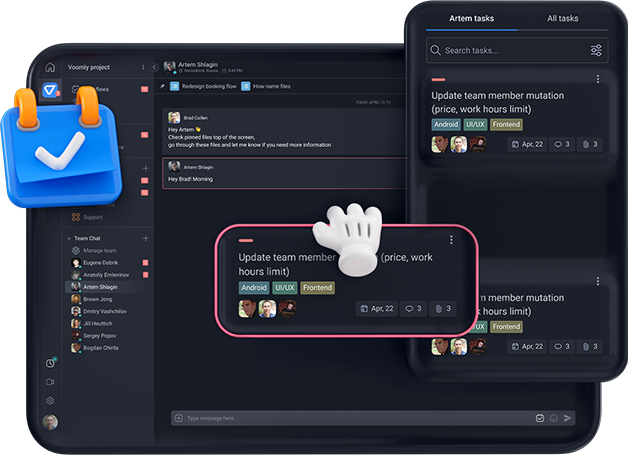Collapse the sidebar with the left chevron button
This screenshot has height=455, width=628.
click(154, 67)
